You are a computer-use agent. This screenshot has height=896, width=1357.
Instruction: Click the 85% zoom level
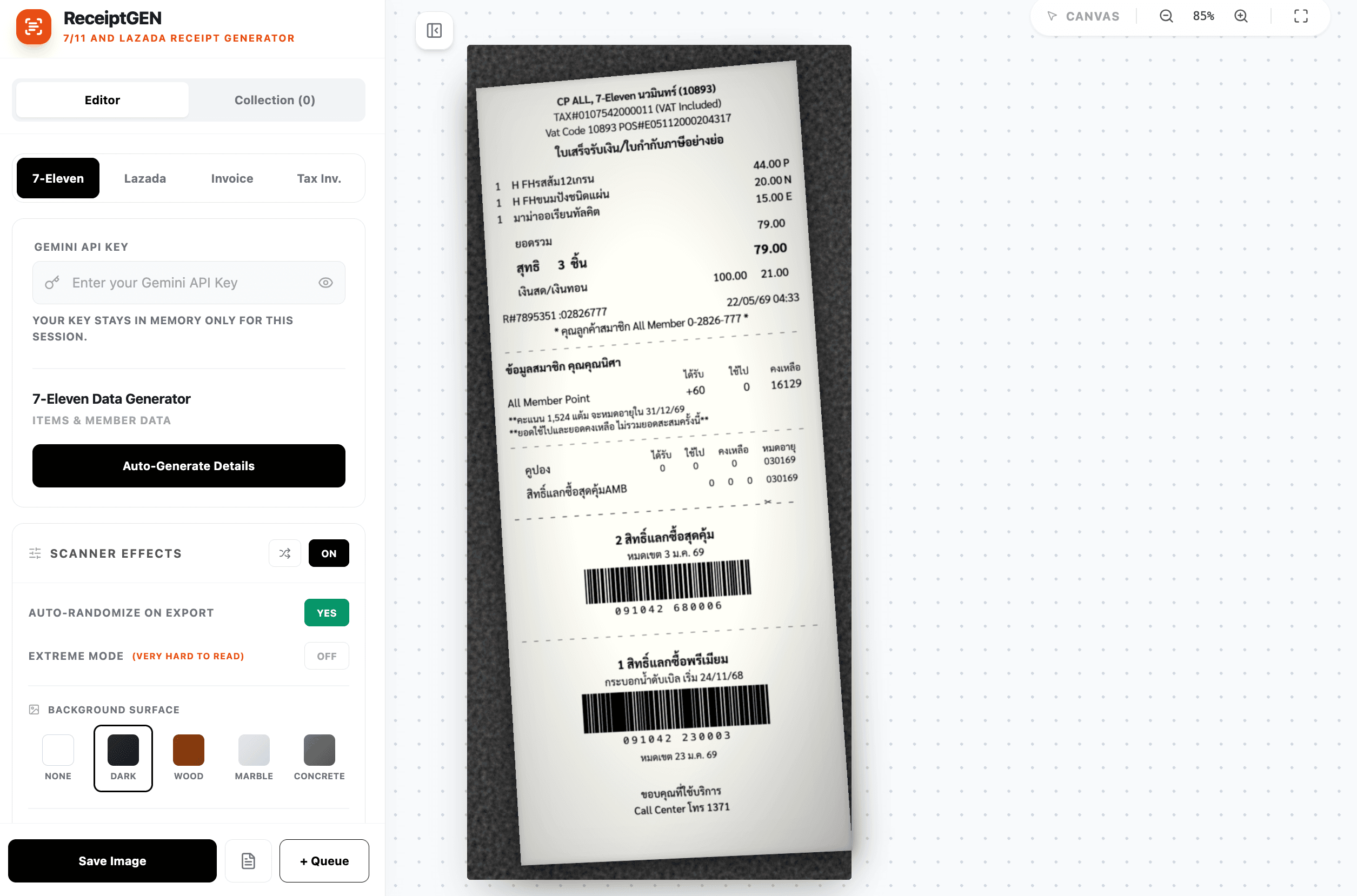[1203, 16]
